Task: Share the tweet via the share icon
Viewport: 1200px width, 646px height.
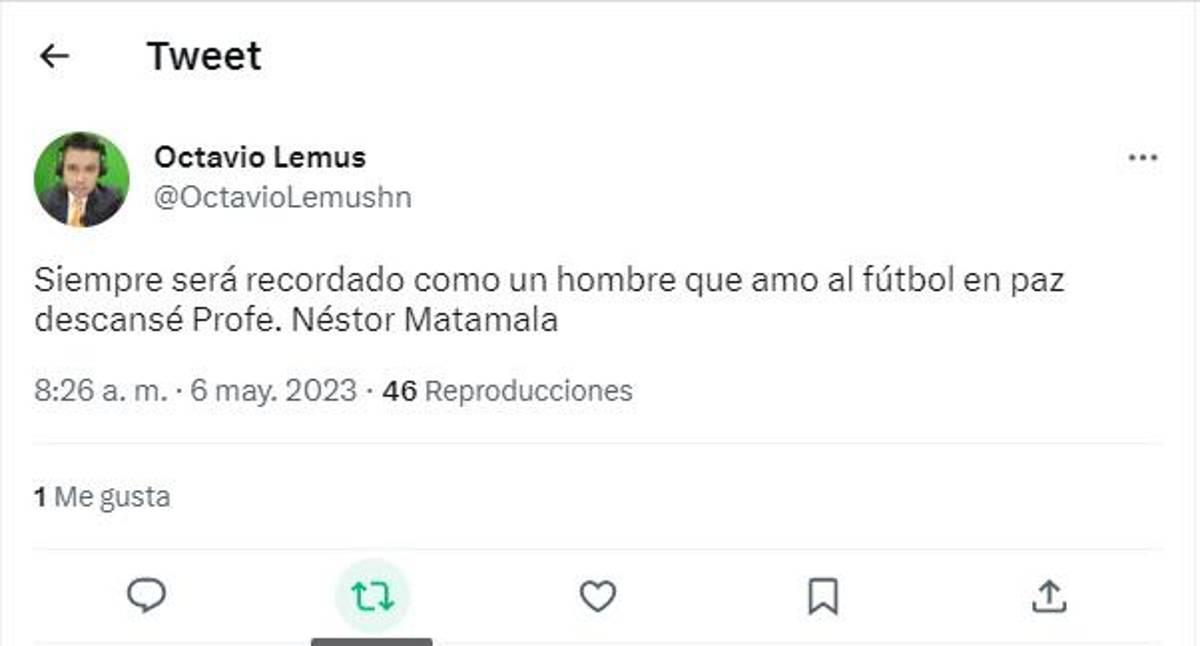Action: 1049,596
